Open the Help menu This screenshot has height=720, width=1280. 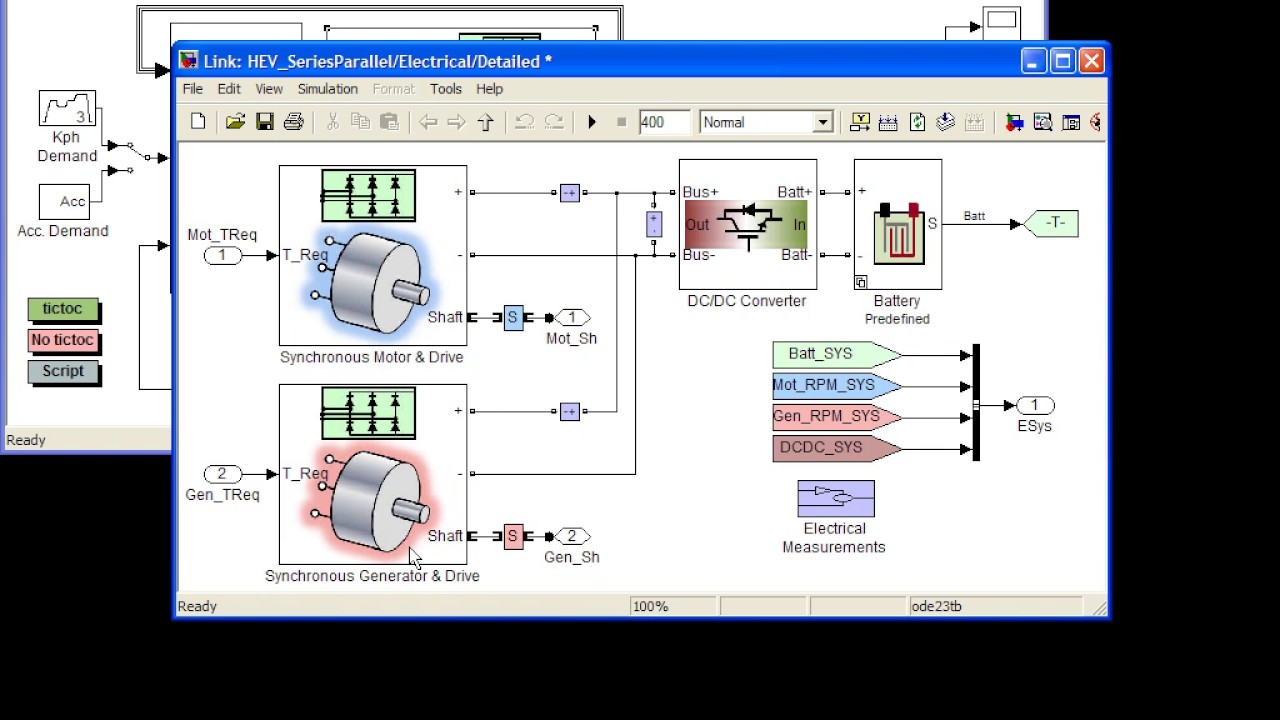tap(489, 89)
